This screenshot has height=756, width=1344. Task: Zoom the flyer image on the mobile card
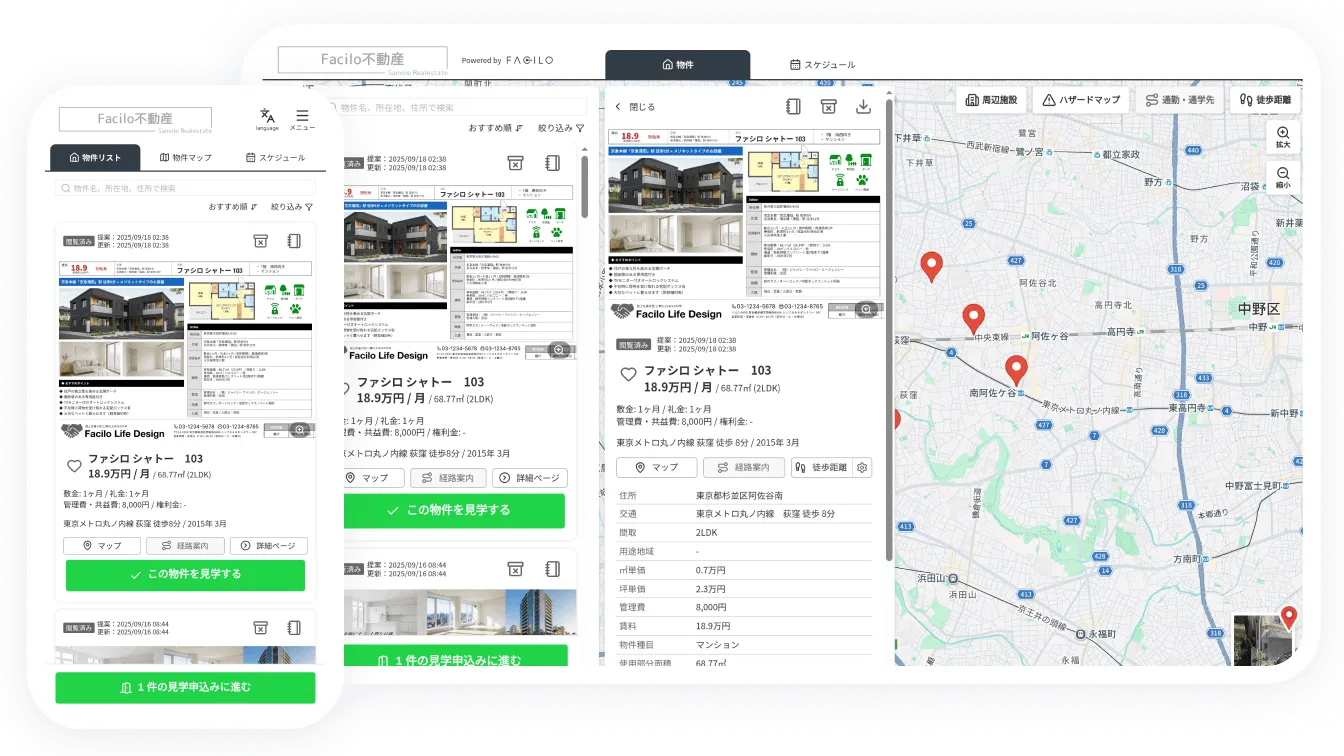[x=299, y=430]
